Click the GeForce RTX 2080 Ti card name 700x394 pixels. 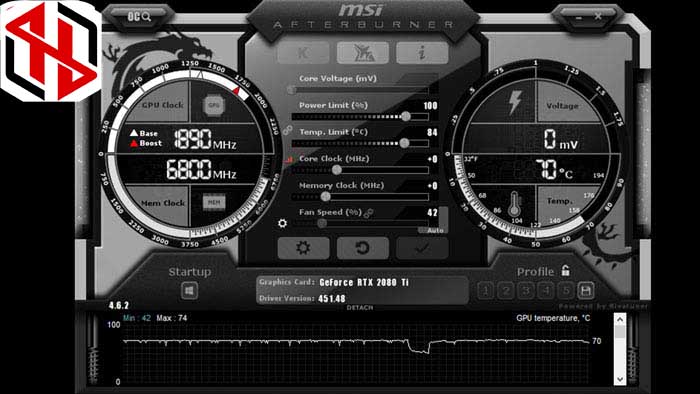[x=364, y=282]
